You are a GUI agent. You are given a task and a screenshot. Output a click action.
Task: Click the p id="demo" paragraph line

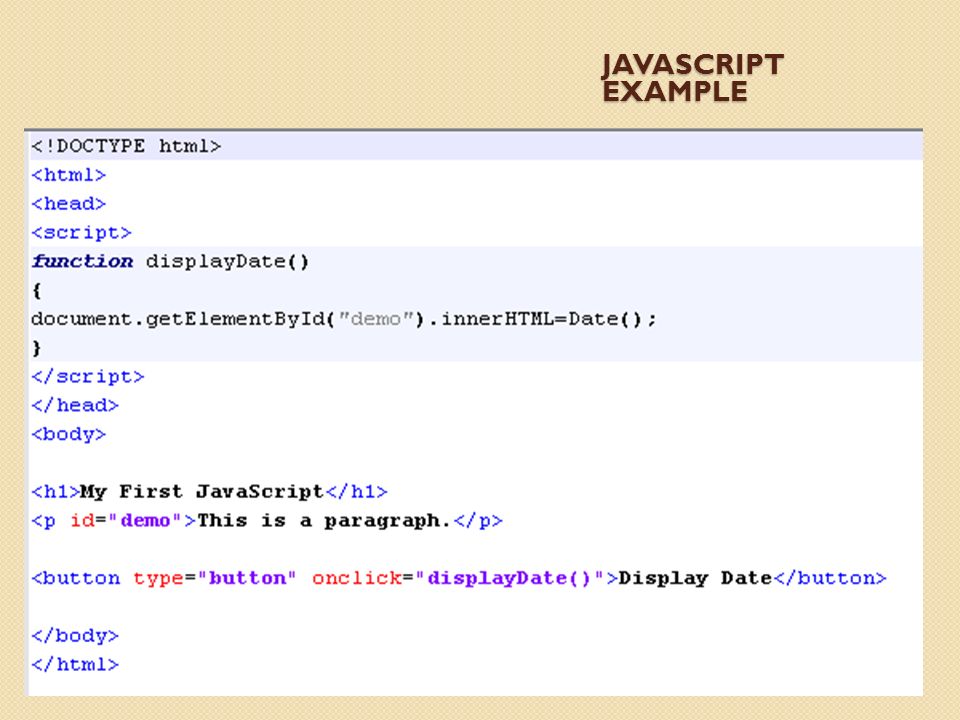(267, 520)
